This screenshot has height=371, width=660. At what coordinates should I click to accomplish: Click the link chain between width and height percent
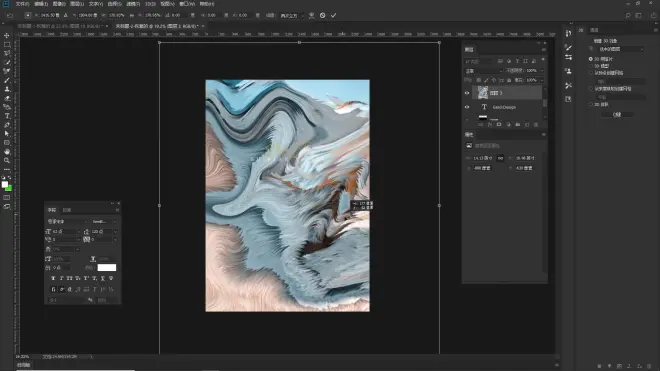tap(132, 15)
